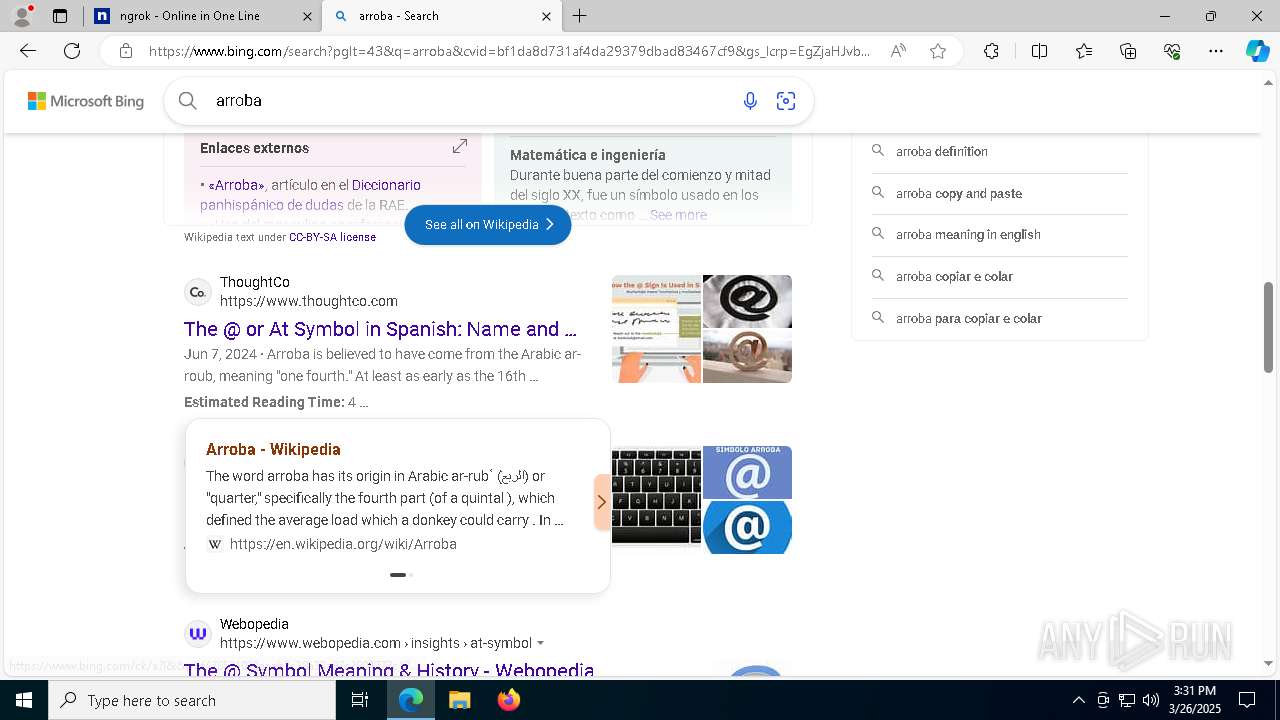Click taskbar search box
Image resolution: width=1280 pixels, height=720 pixels.
(192, 700)
